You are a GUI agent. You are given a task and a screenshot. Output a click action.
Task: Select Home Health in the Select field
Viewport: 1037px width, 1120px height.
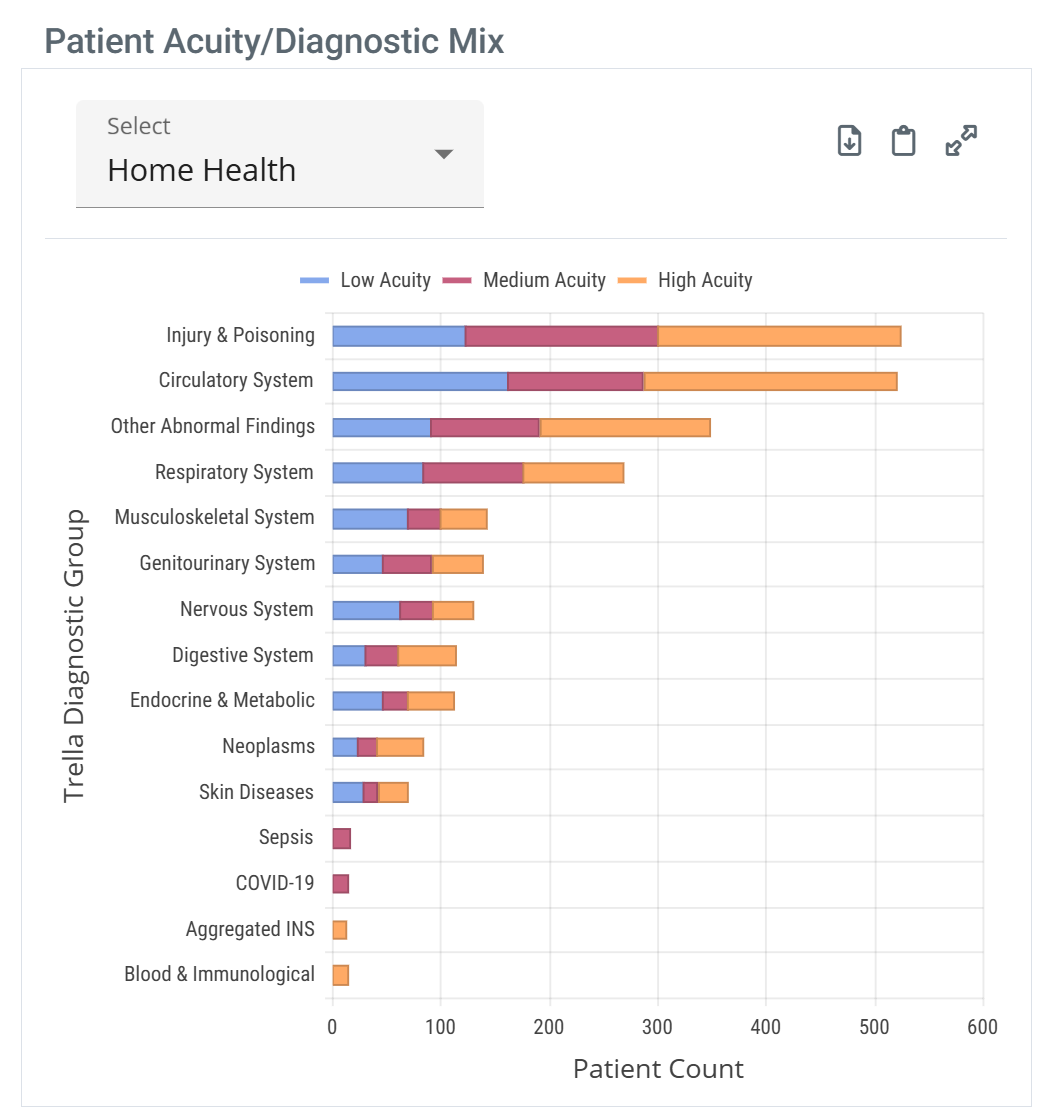203,170
